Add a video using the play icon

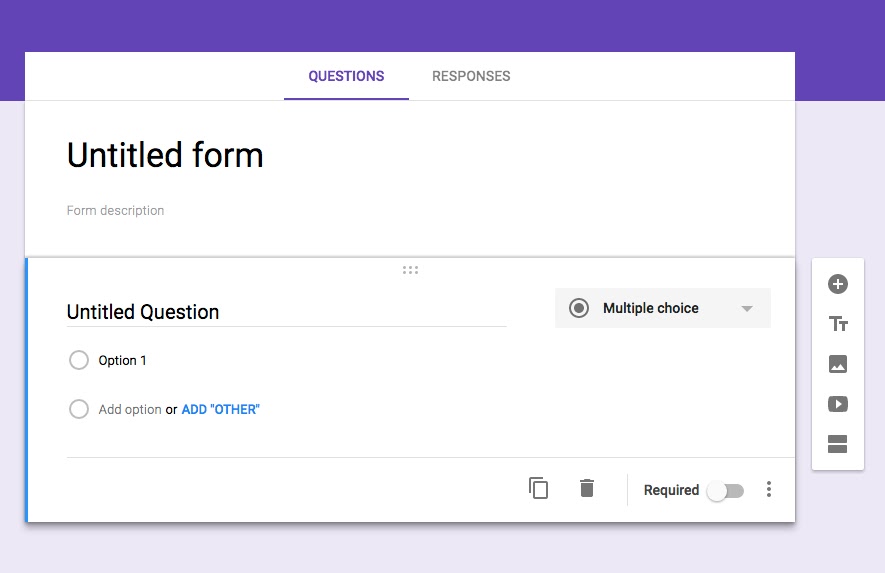click(x=838, y=404)
